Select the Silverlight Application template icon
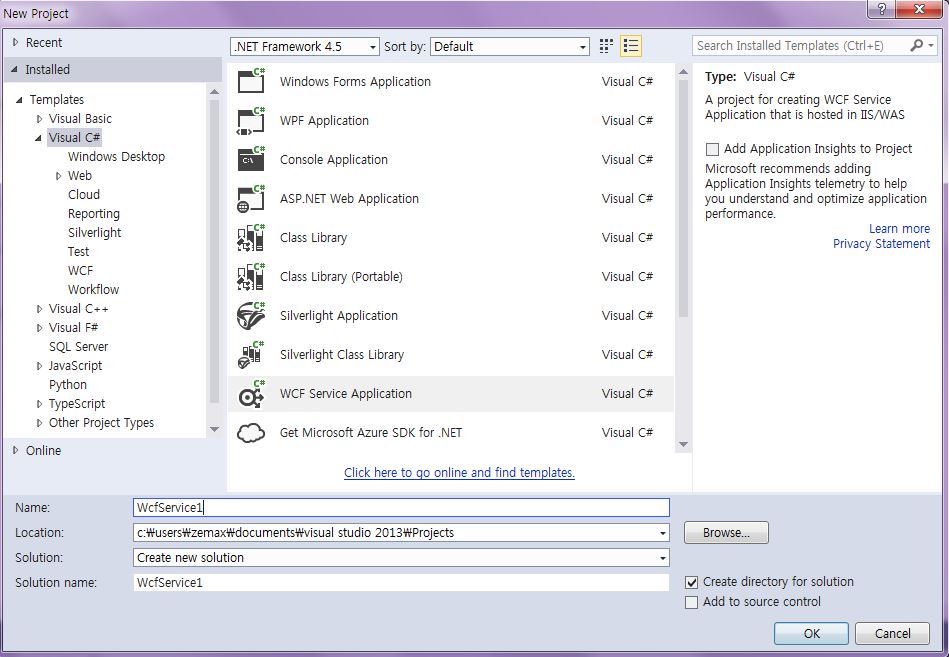This screenshot has width=949, height=657. pos(251,315)
